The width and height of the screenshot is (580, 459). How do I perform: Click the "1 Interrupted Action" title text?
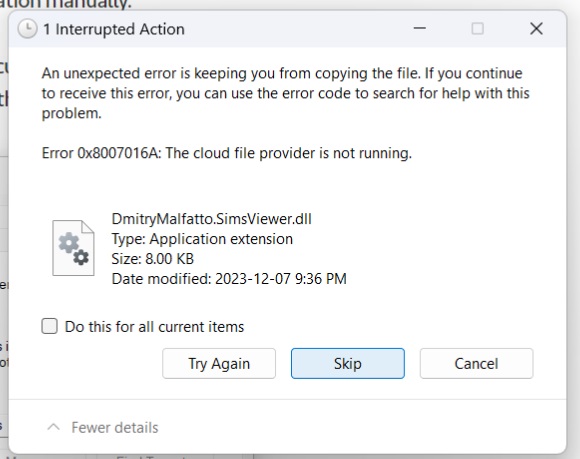tap(114, 29)
